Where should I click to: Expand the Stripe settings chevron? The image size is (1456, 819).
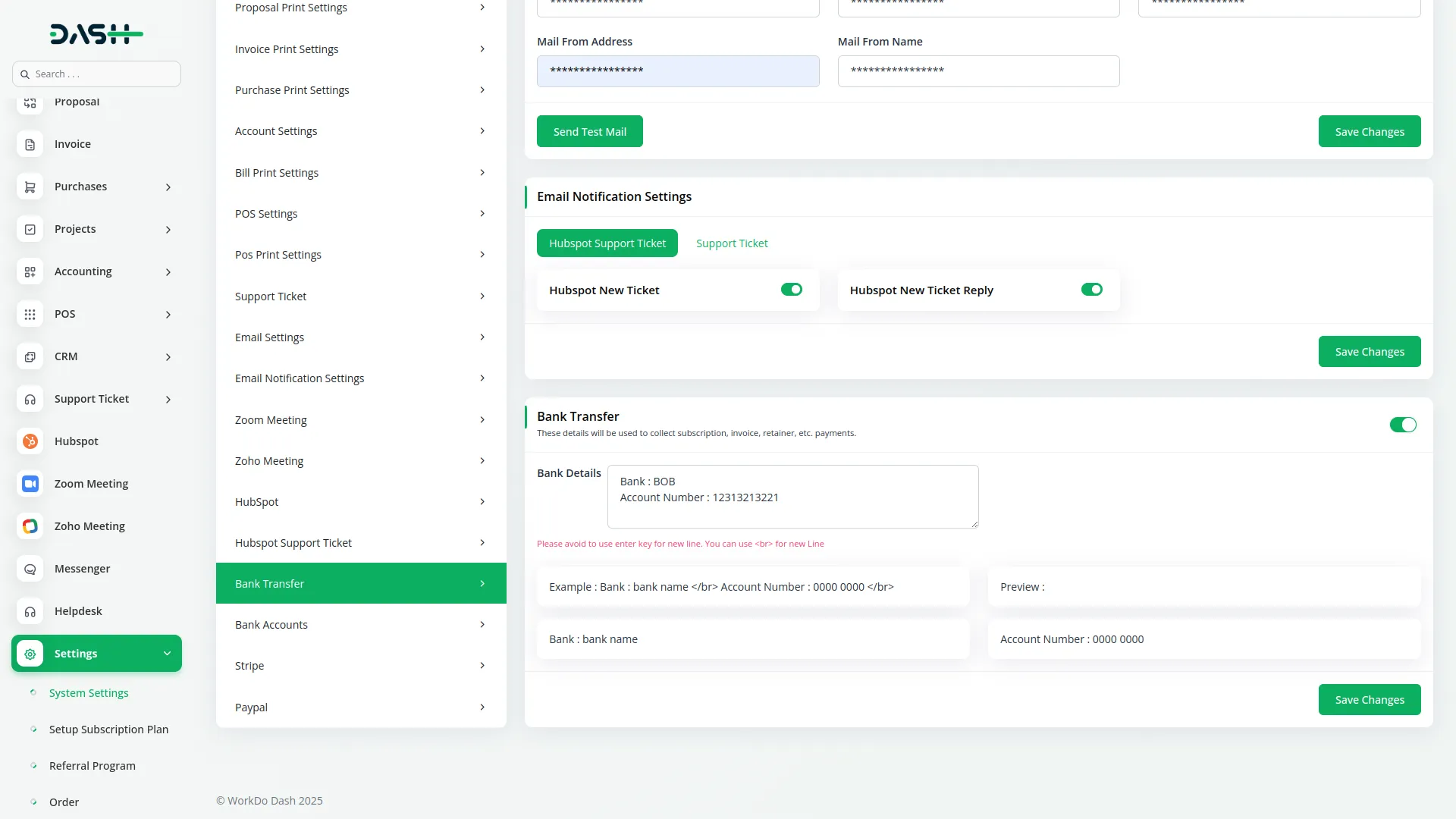coord(483,665)
